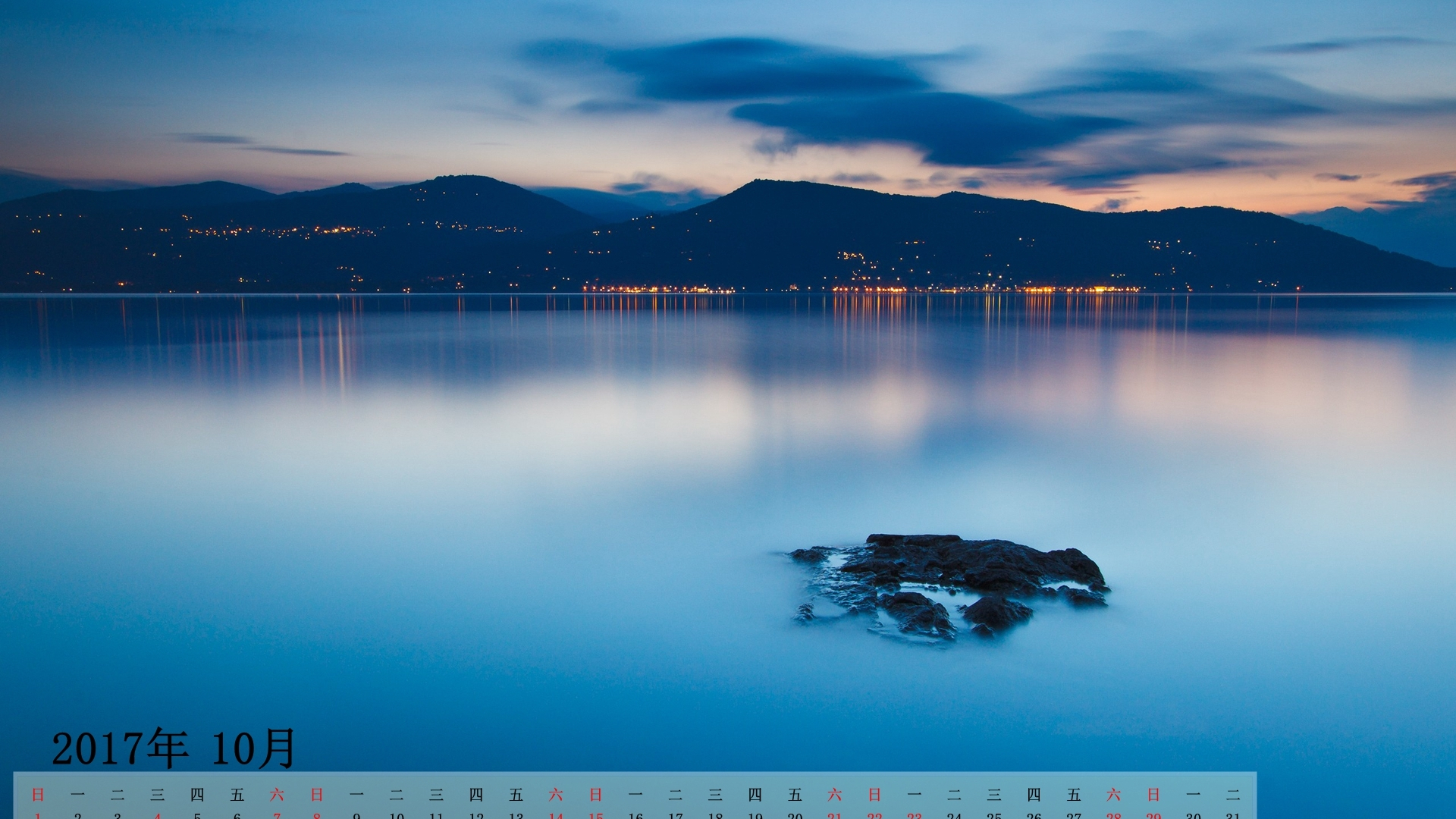Click weekday 一 above date 2
The height and width of the screenshot is (819, 1456).
tap(77, 794)
